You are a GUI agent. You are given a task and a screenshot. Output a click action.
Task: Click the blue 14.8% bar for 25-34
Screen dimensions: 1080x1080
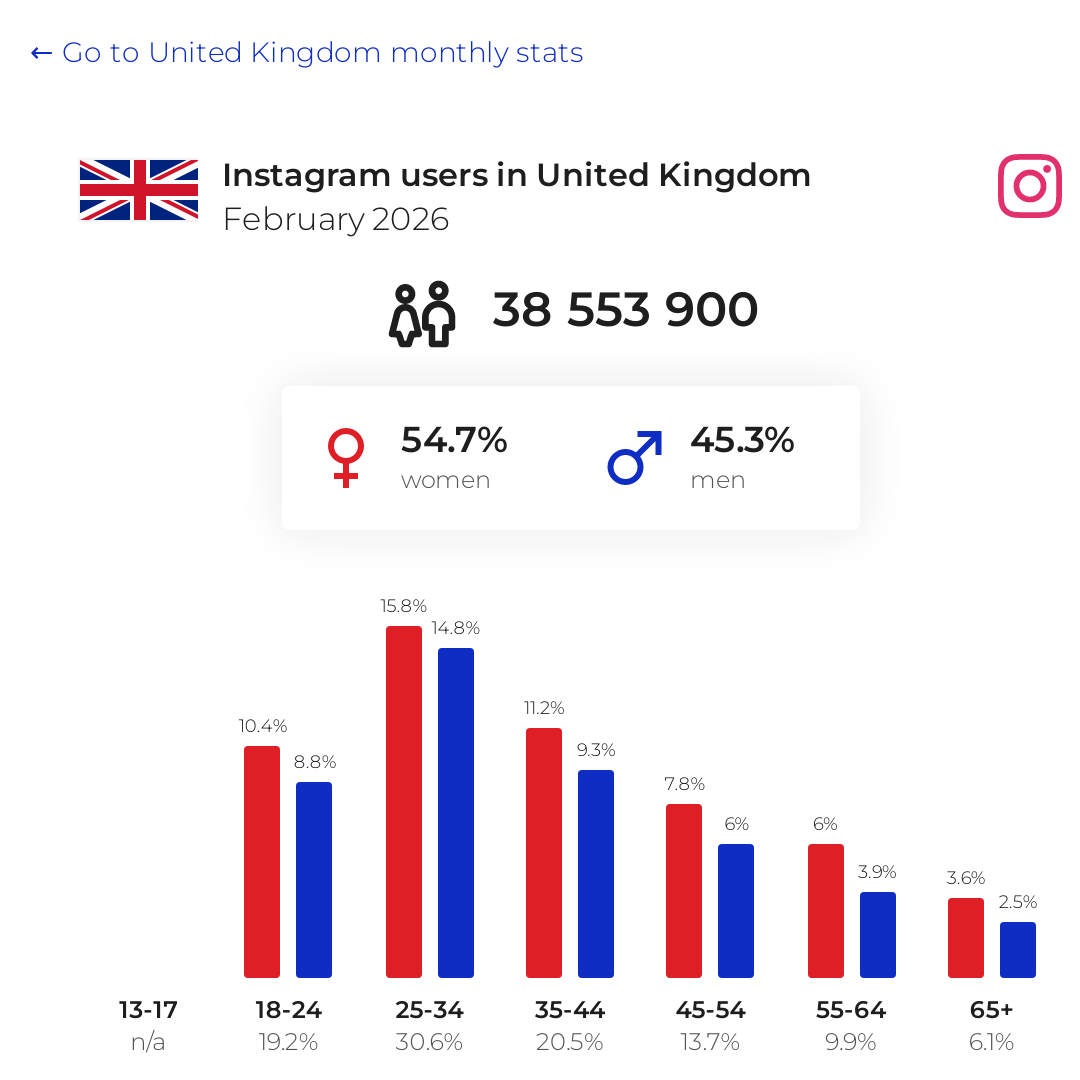[x=456, y=813]
